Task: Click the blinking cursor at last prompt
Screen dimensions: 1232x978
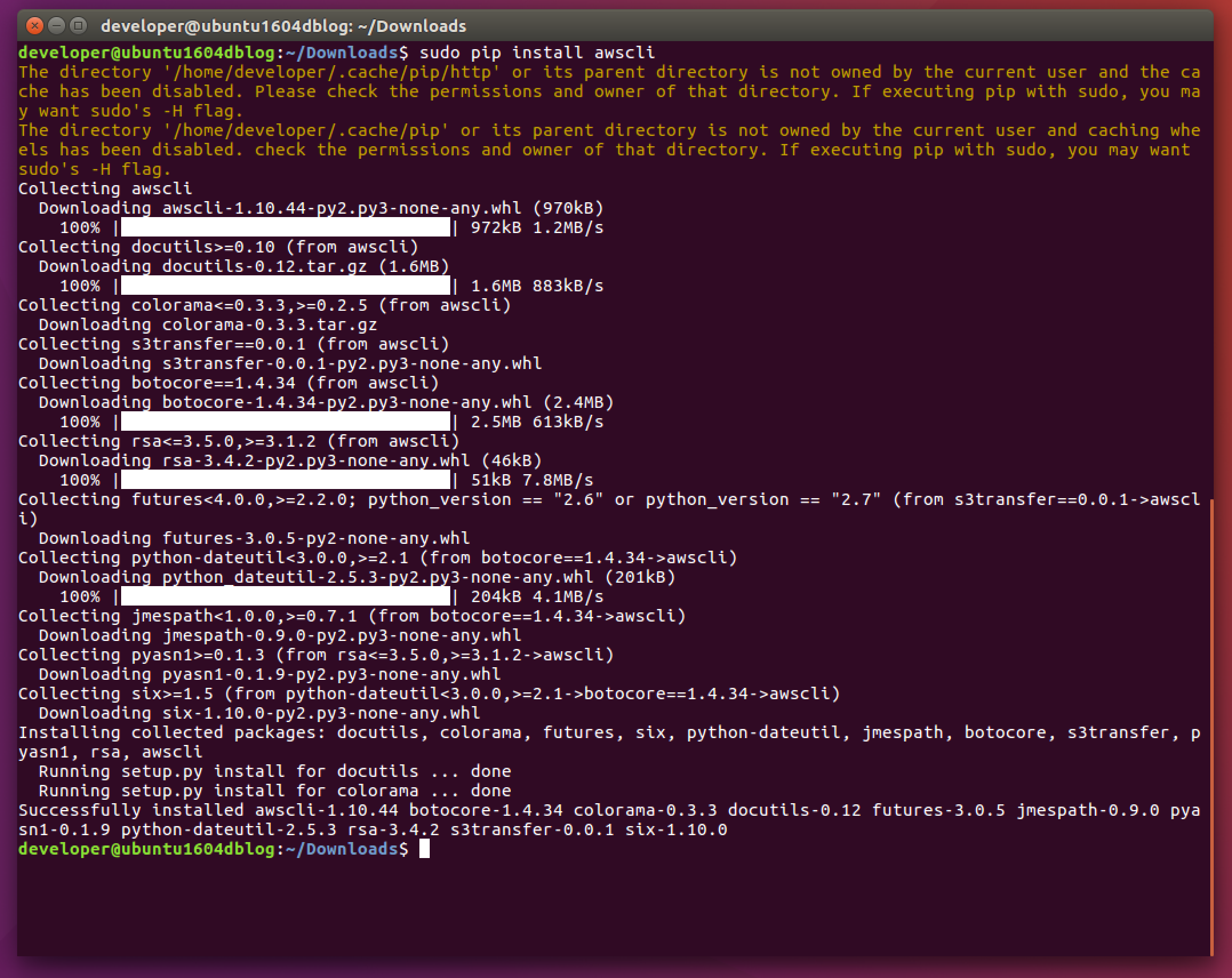Action: 424,849
